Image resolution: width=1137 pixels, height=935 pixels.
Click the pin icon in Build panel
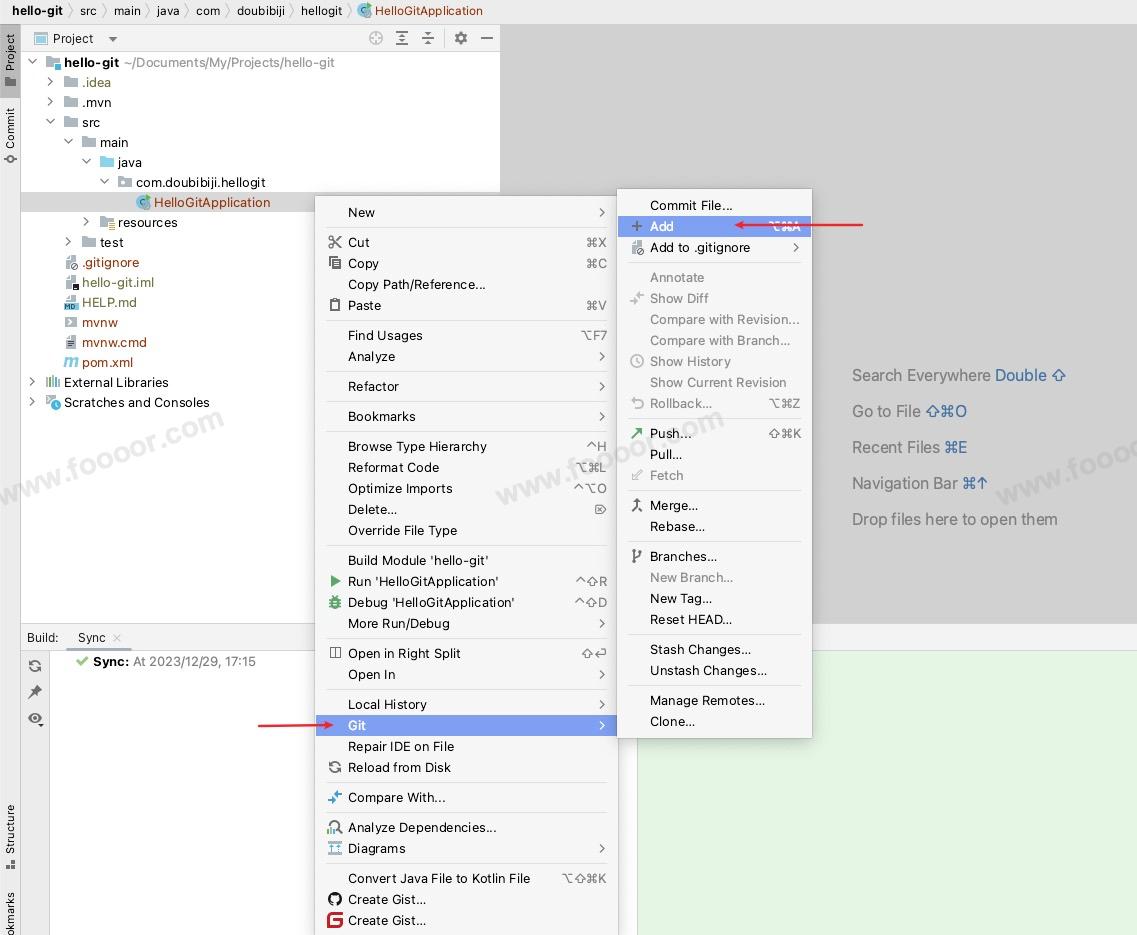(x=35, y=692)
